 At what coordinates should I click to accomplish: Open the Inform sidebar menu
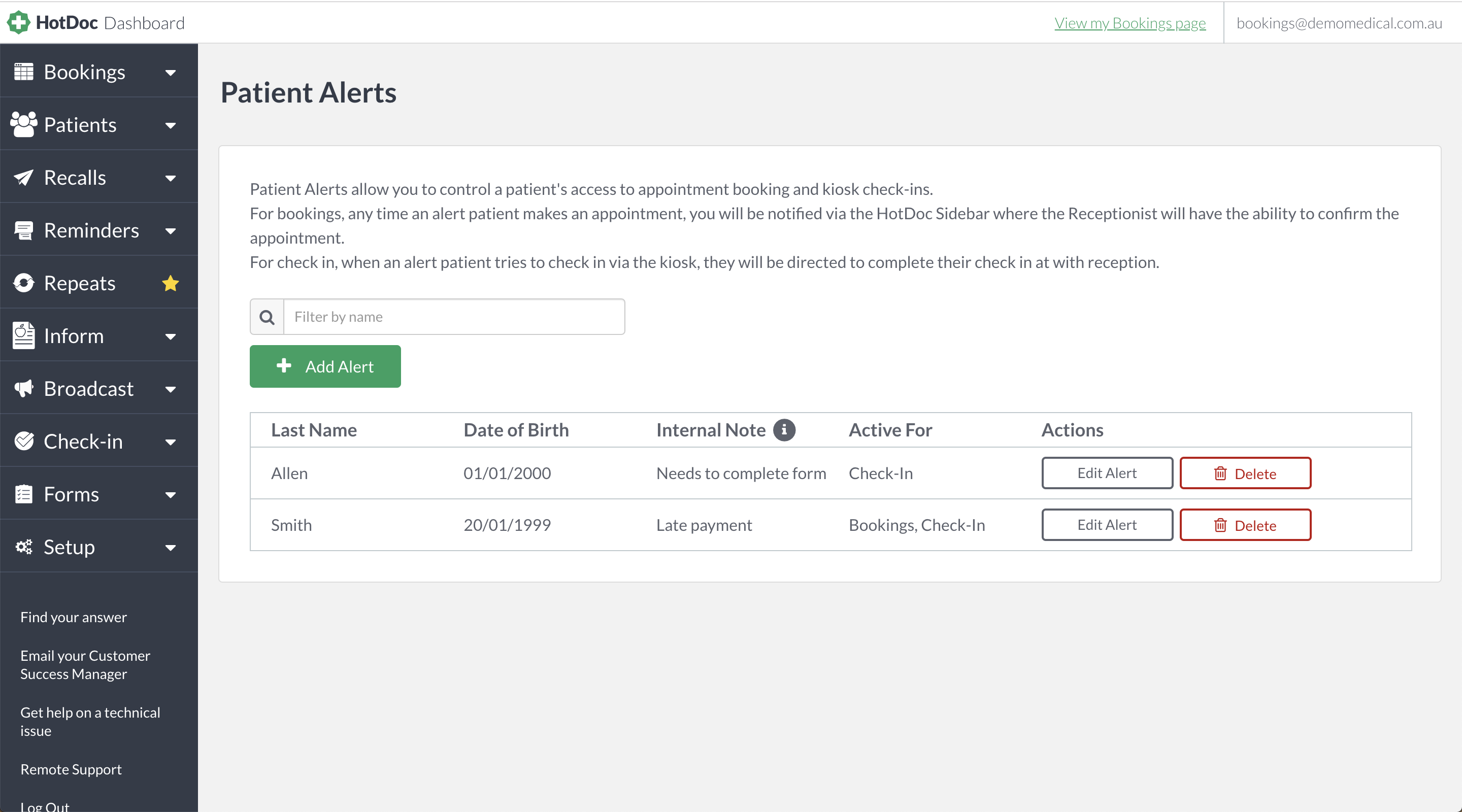click(x=99, y=335)
